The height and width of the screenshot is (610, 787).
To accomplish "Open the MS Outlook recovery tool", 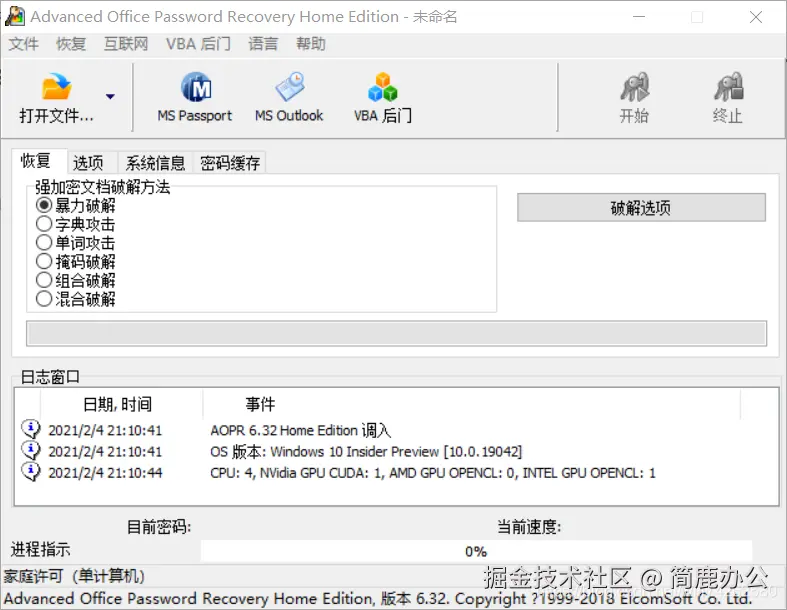I will point(289,97).
